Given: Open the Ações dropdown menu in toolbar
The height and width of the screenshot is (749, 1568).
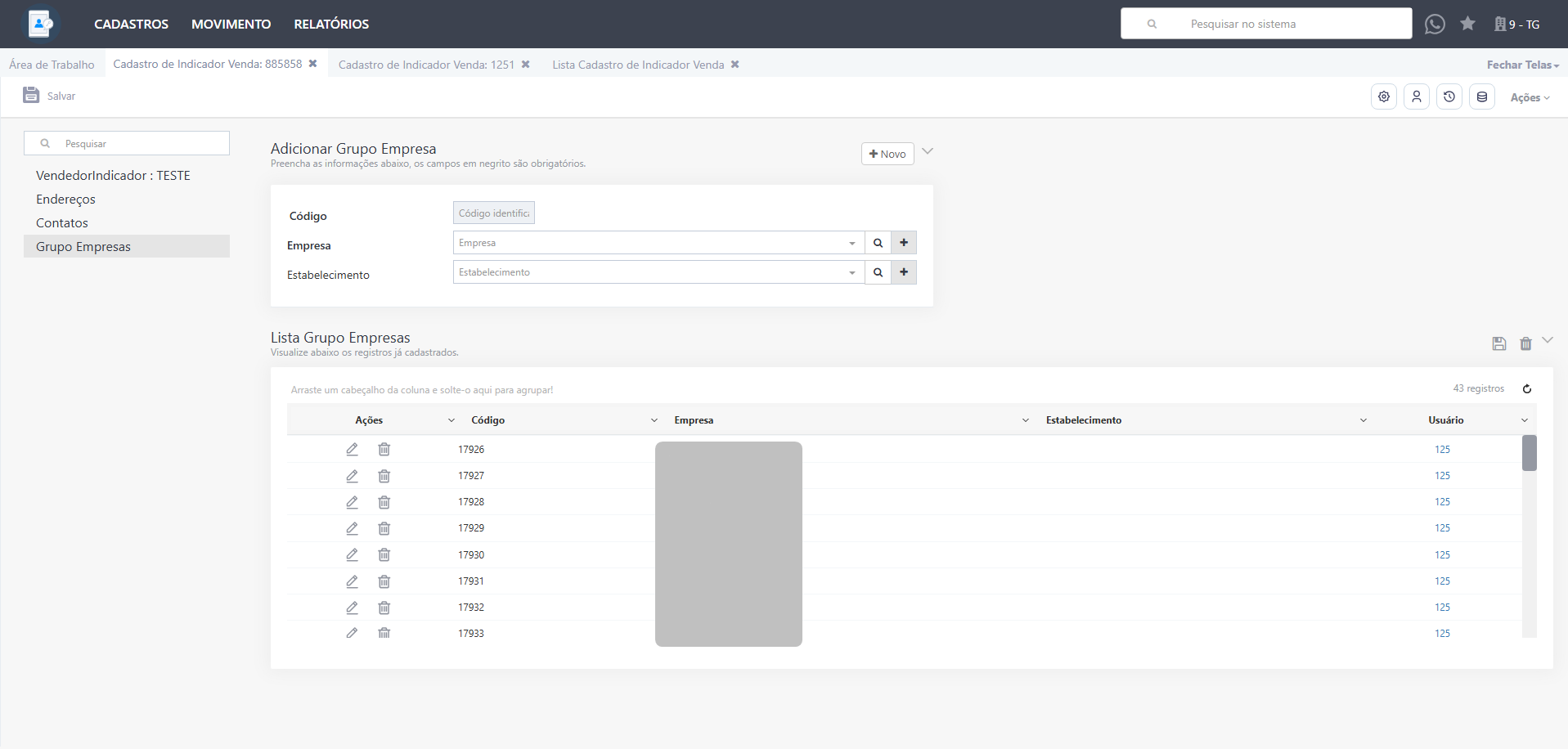Looking at the screenshot, I should pos(1530,97).
